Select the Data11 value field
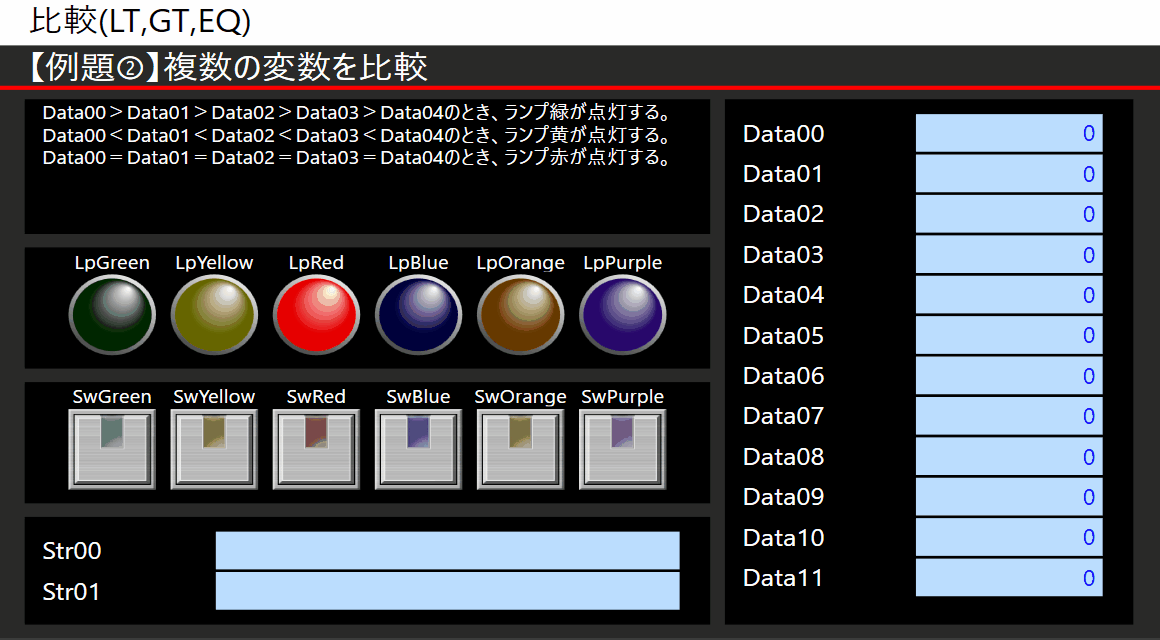The height and width of the screenshot is (640, 1160). click(1009, 578)
